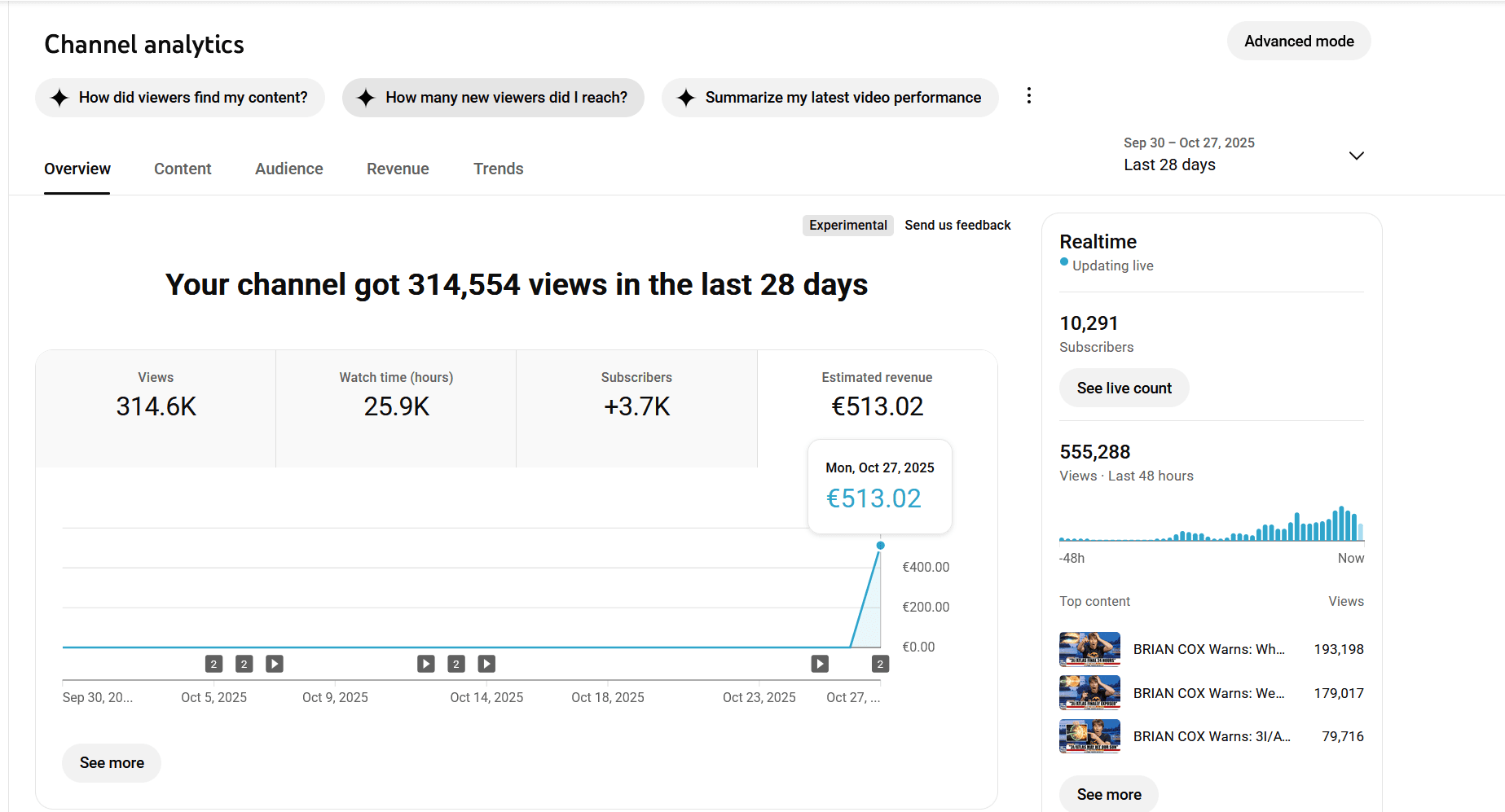Open the three-dot overflow menu beside suggestion chips
The width and height of the screenshot is (1505, 812).
point(1028,96)
